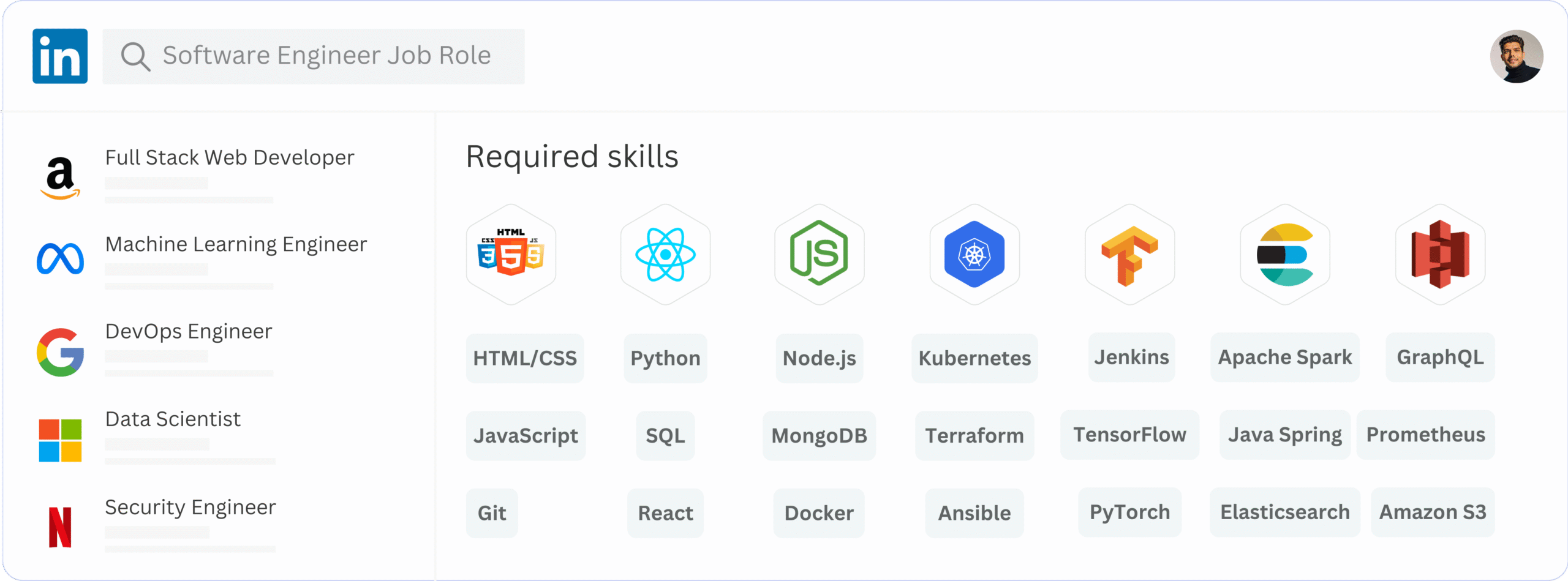Choose the TensorFlow skill tag

click(x=1129, y=435)
